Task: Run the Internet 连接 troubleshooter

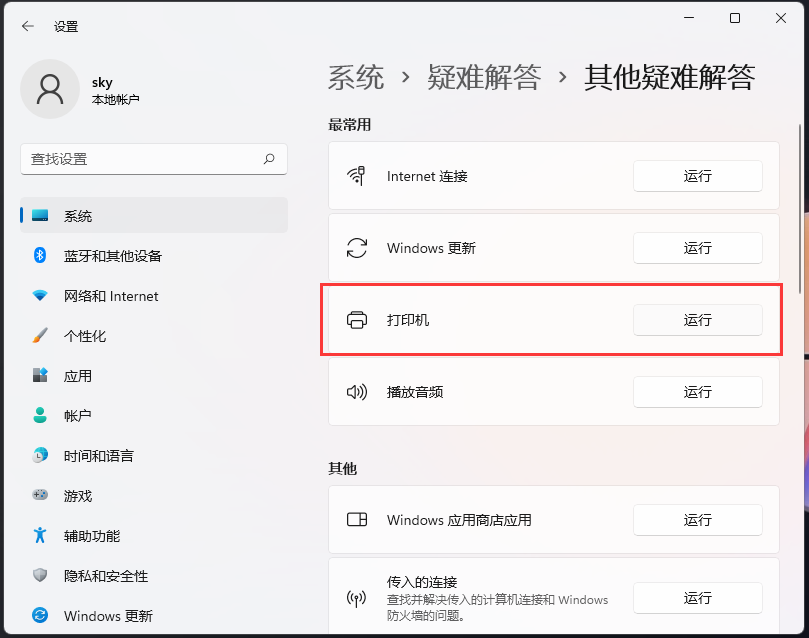Action: coord(698,176)
